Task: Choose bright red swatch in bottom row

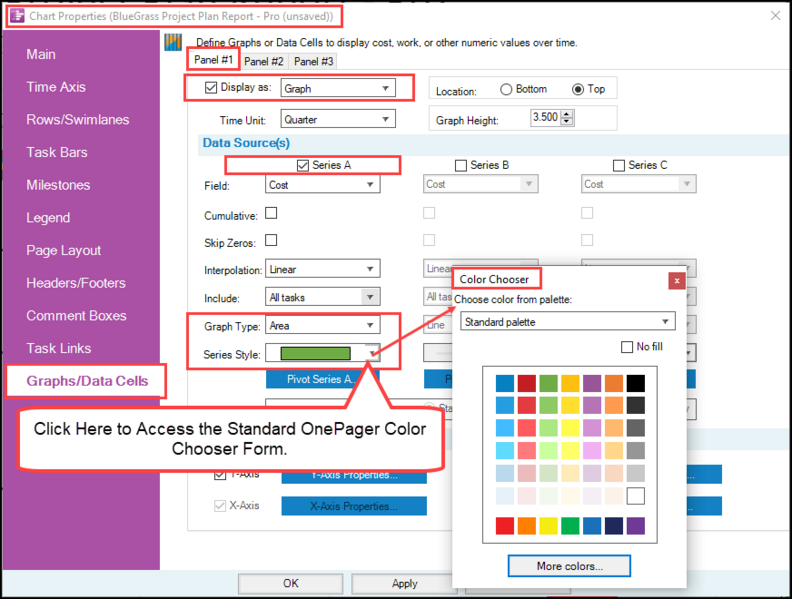Action: coord(505,526)
